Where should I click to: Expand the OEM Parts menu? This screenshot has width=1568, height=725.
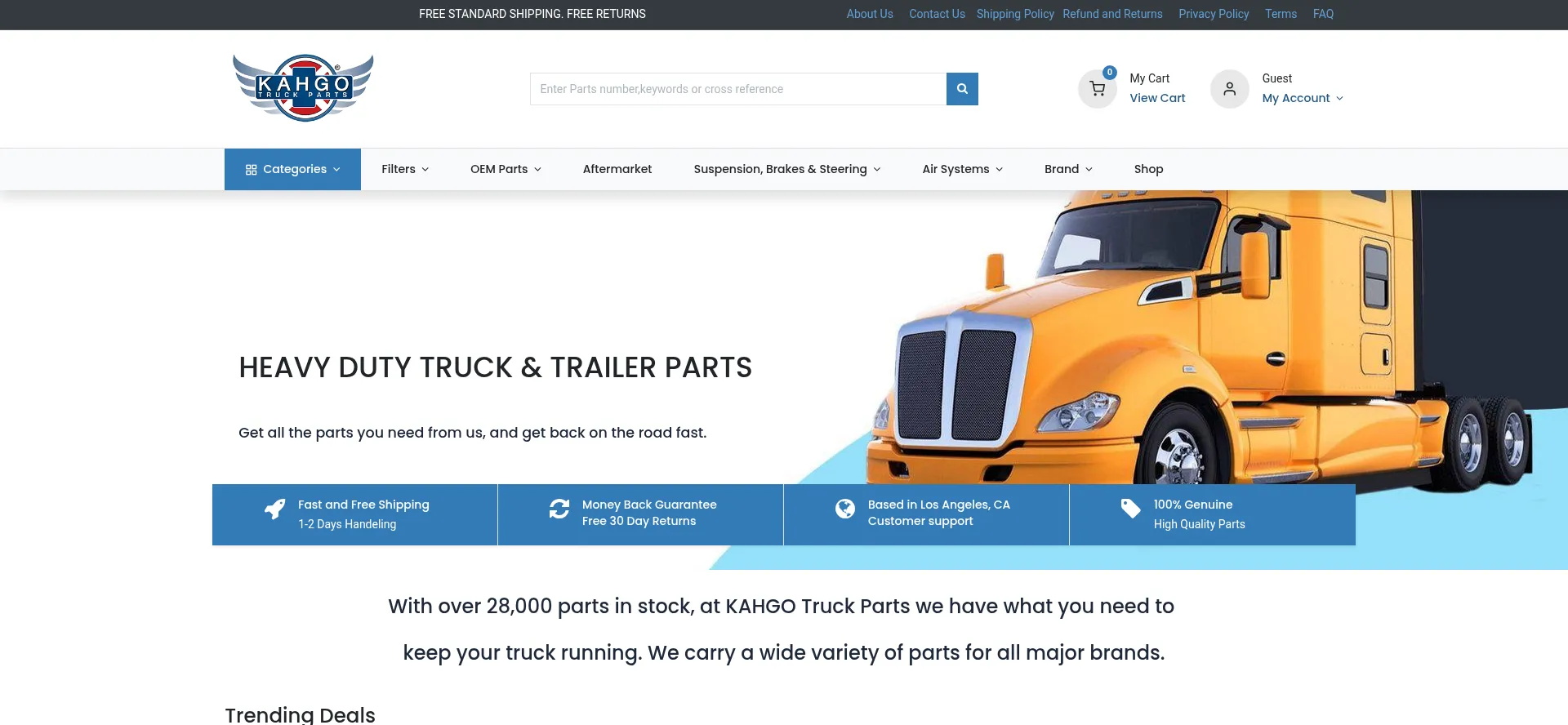[506, 169]
